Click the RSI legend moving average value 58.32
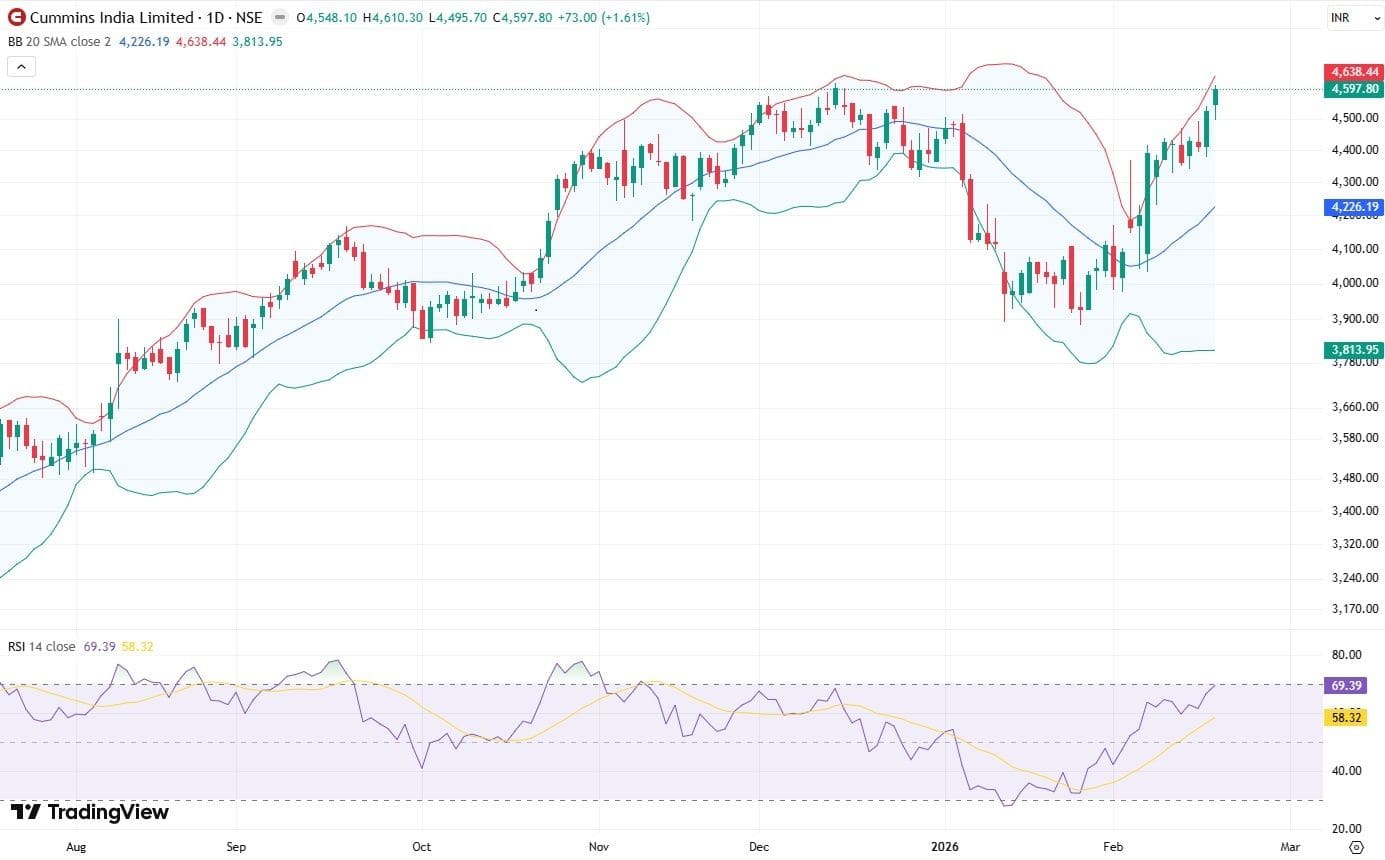This screenshot has height=860, width=1385. coord(135,646)
